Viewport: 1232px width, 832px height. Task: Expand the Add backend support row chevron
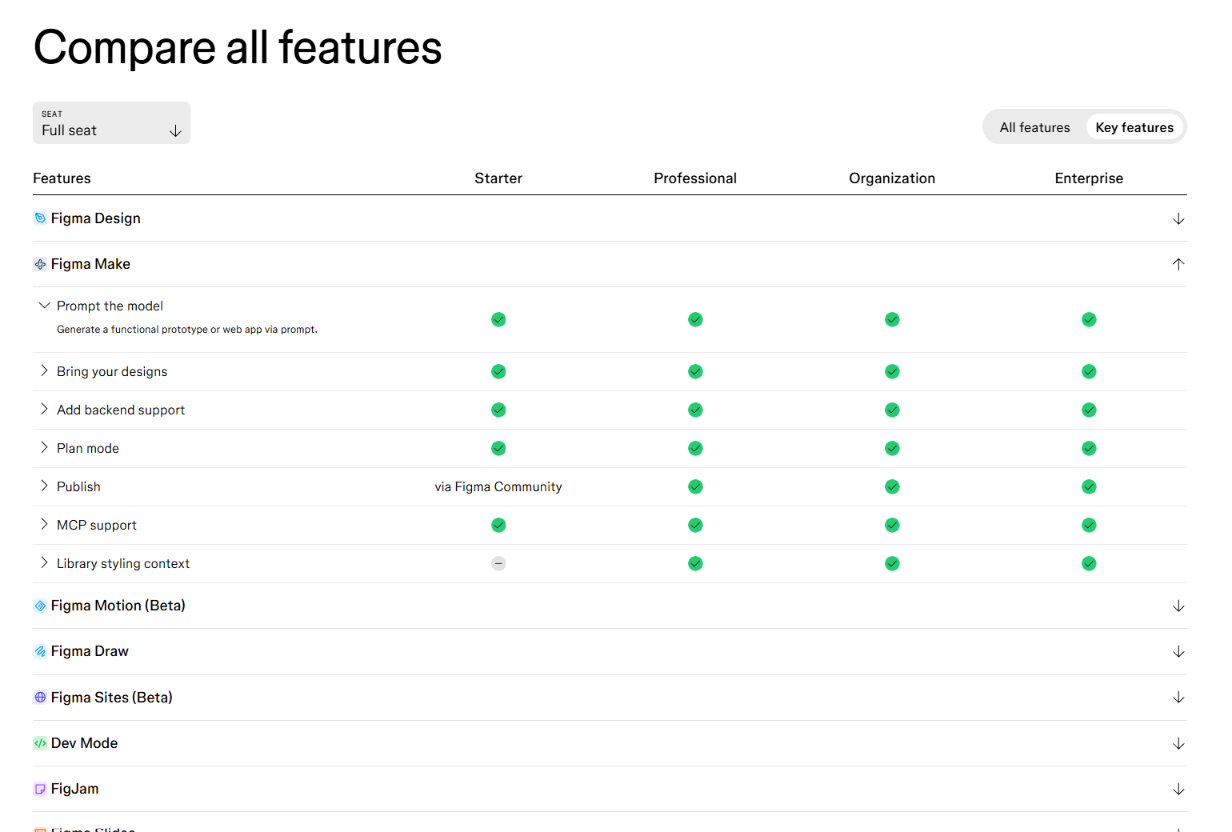click(x=44, y=409)
